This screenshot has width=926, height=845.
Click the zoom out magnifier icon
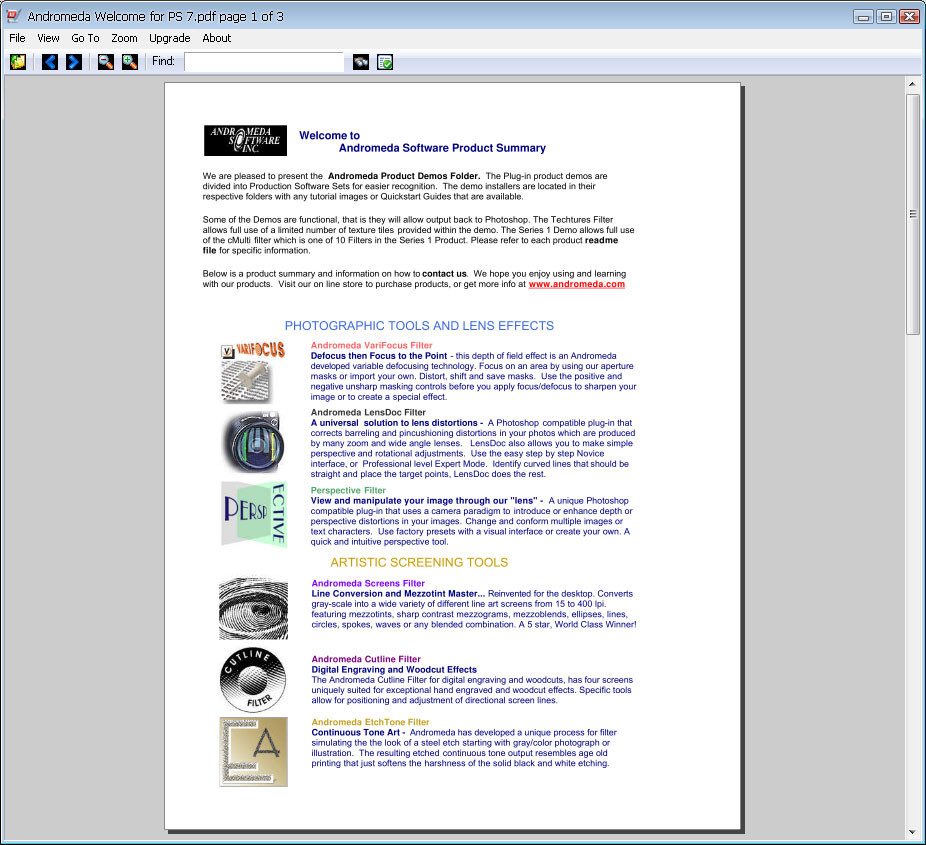click(106, 61)
